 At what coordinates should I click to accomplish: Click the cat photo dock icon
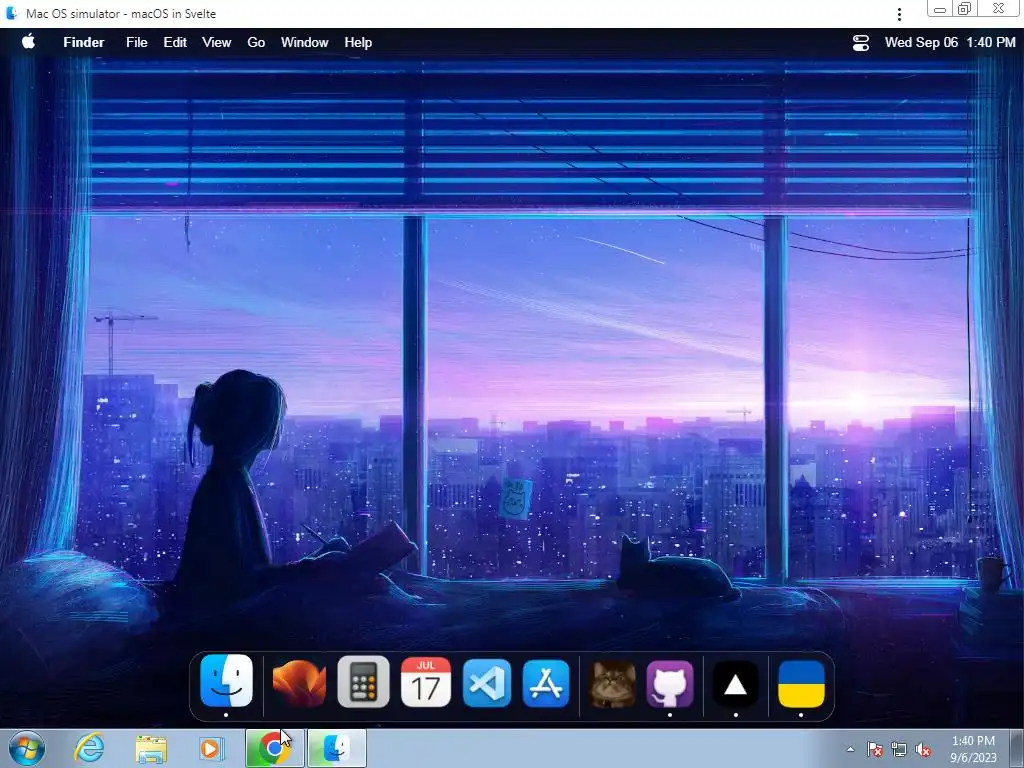612,684
